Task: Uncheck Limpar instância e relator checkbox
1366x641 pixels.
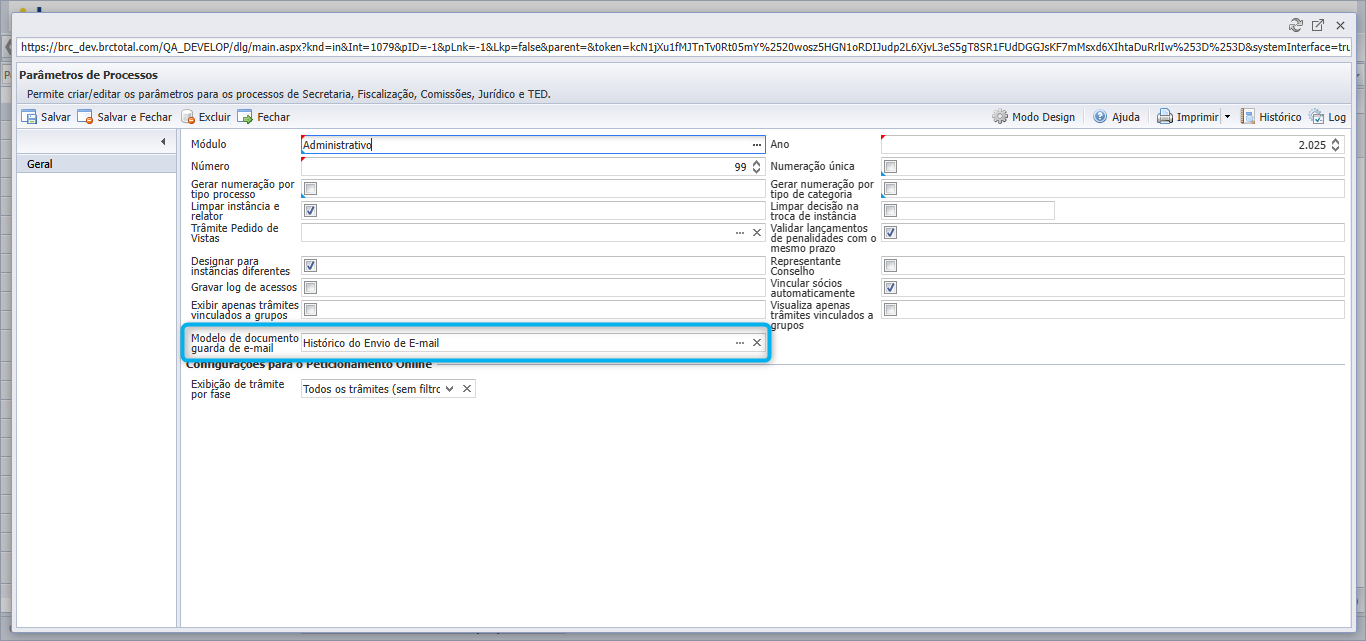Action: [x=310, y=211]
